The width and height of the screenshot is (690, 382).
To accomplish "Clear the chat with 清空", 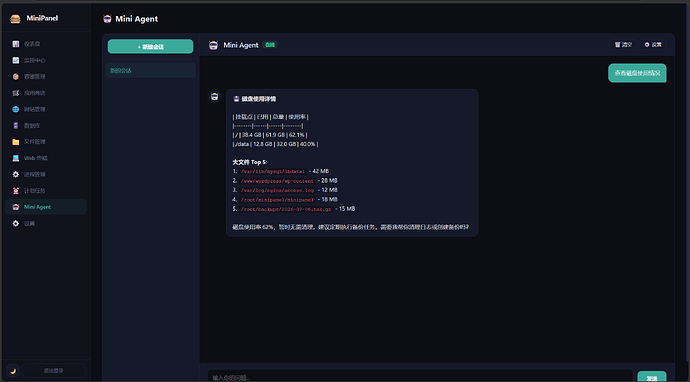I will pos(623,44).
